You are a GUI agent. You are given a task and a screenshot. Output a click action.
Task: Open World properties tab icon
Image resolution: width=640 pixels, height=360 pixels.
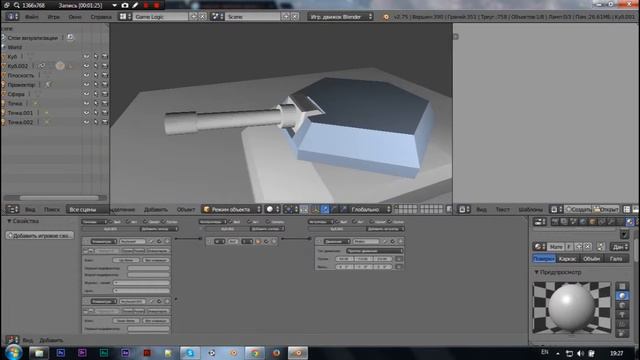point(583,222)
